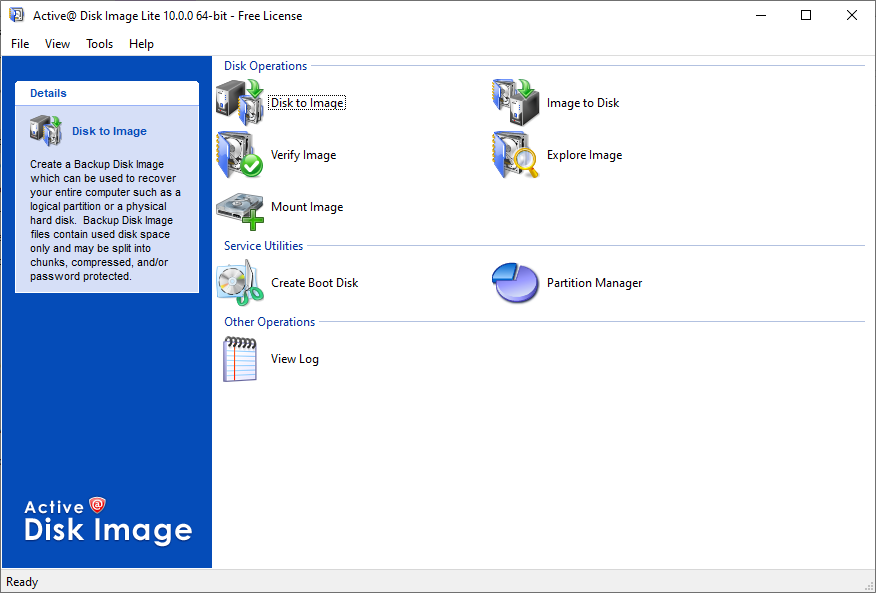Launch Mount Image via its label

tap(307, 207)
